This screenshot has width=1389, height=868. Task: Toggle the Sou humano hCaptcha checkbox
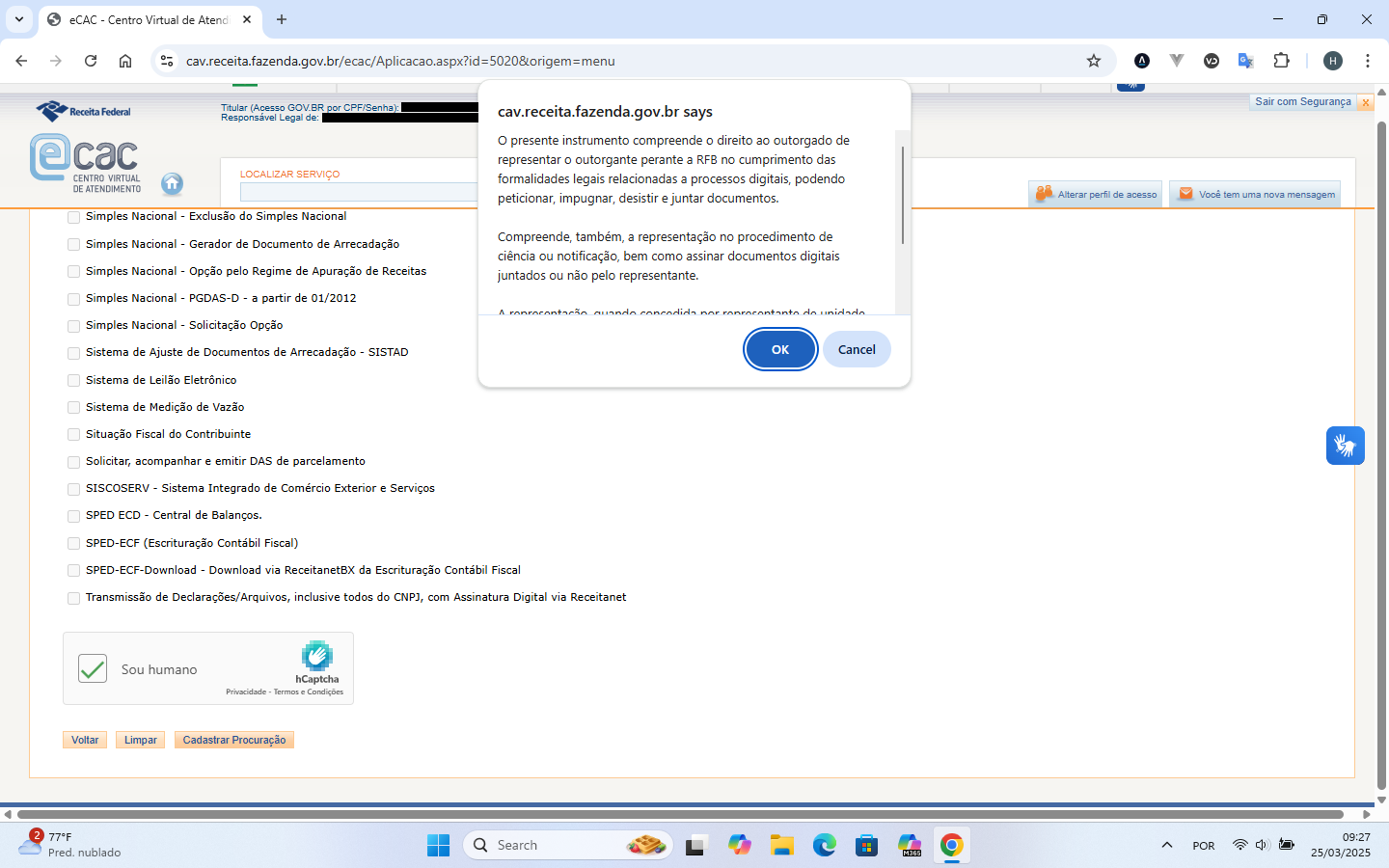pos(93,668)
